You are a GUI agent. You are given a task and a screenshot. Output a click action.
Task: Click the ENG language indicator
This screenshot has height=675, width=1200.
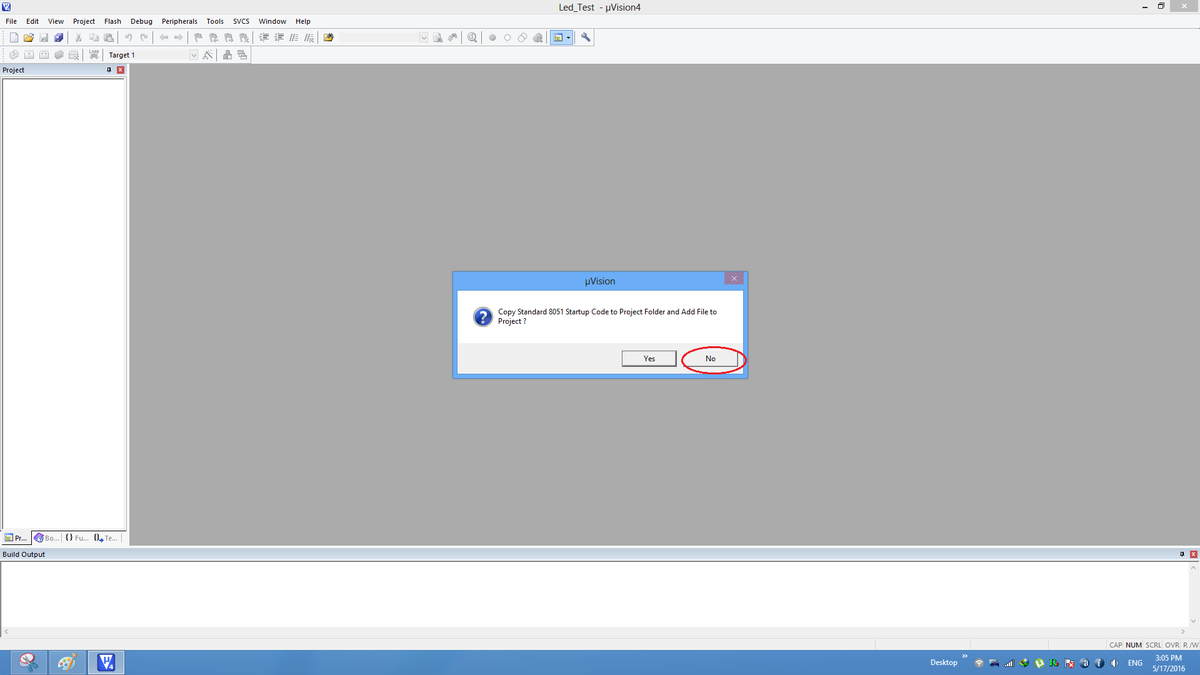tap(1135, 663)
